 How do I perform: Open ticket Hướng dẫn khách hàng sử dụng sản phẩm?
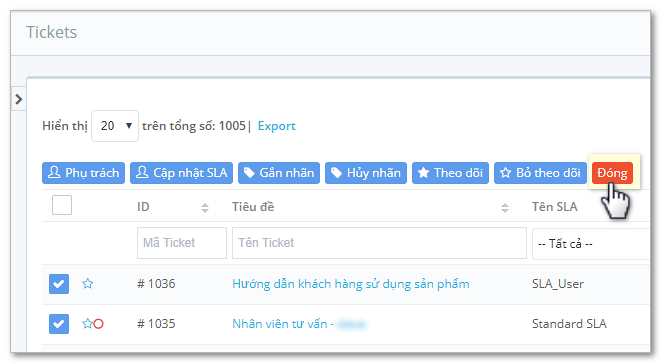(350, 284)
